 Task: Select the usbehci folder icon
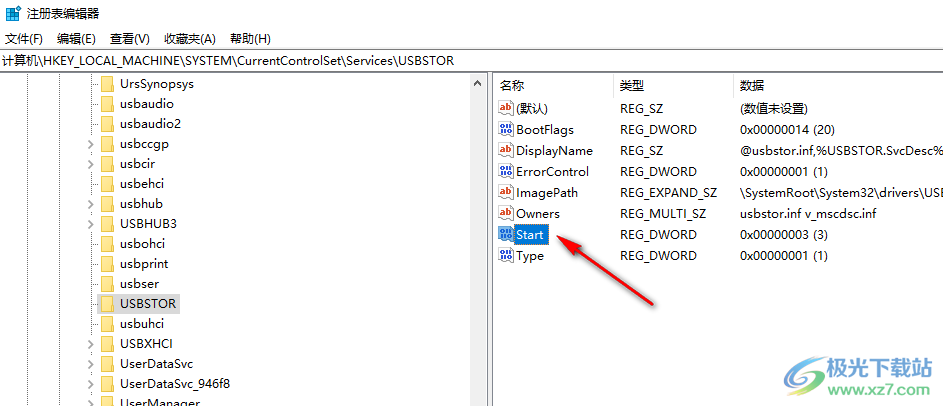pyautogui.click(x=107, y=184)
